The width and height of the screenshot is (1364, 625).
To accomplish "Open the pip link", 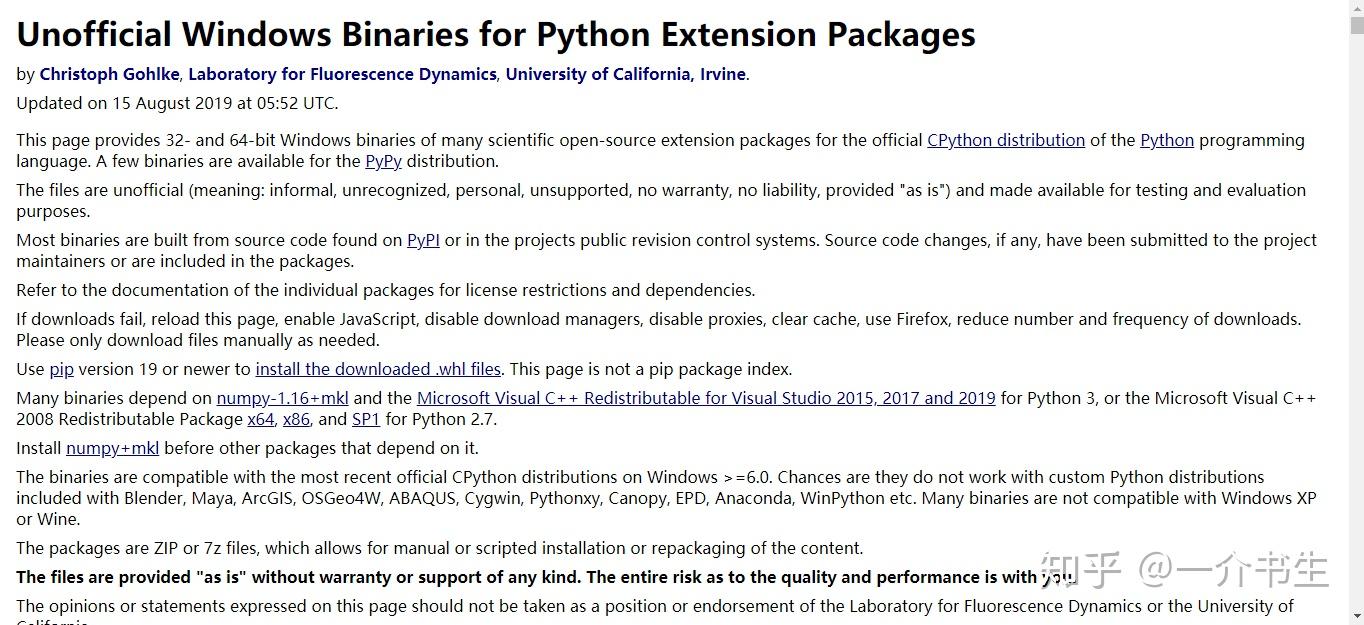I will [61, 369].
